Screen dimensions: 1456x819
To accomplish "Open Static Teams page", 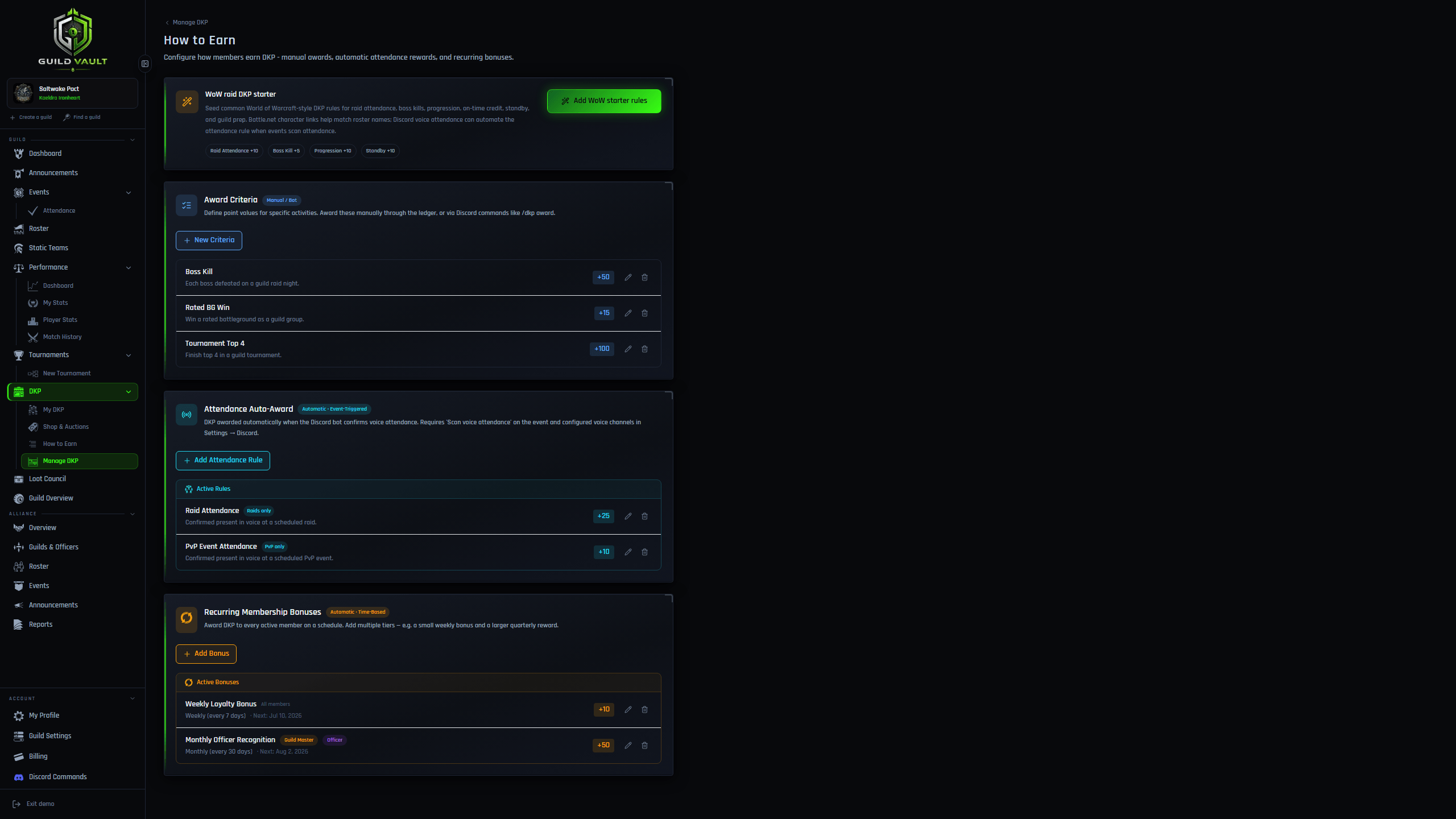I will coord(72,248).
